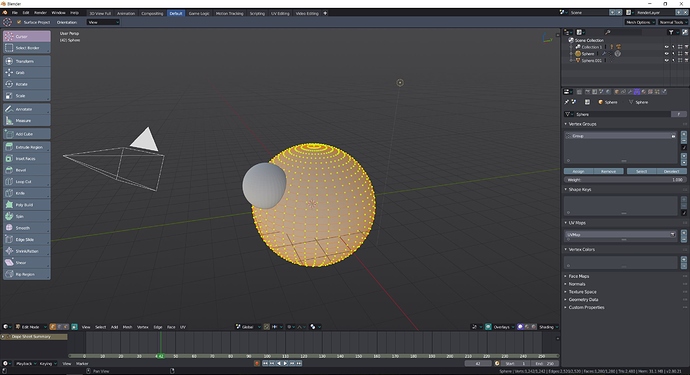This screenshot has height=375, width=690.
Task: Toggle the Overlays display button
Action: [x=488, y=327]
